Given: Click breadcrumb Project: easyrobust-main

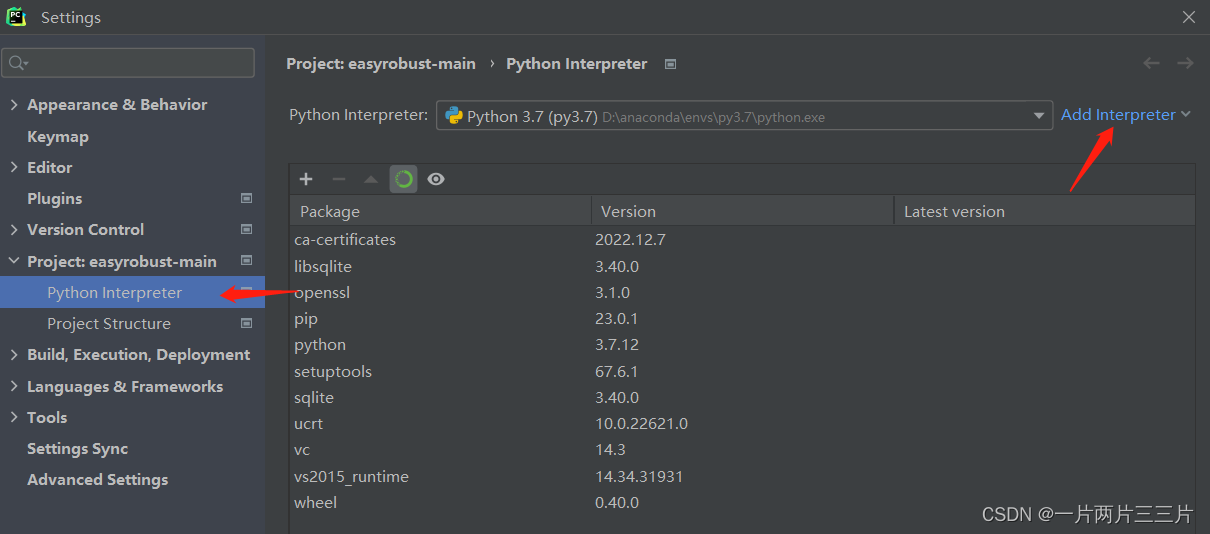Looking at the screenshot, I should coord(381,64).
